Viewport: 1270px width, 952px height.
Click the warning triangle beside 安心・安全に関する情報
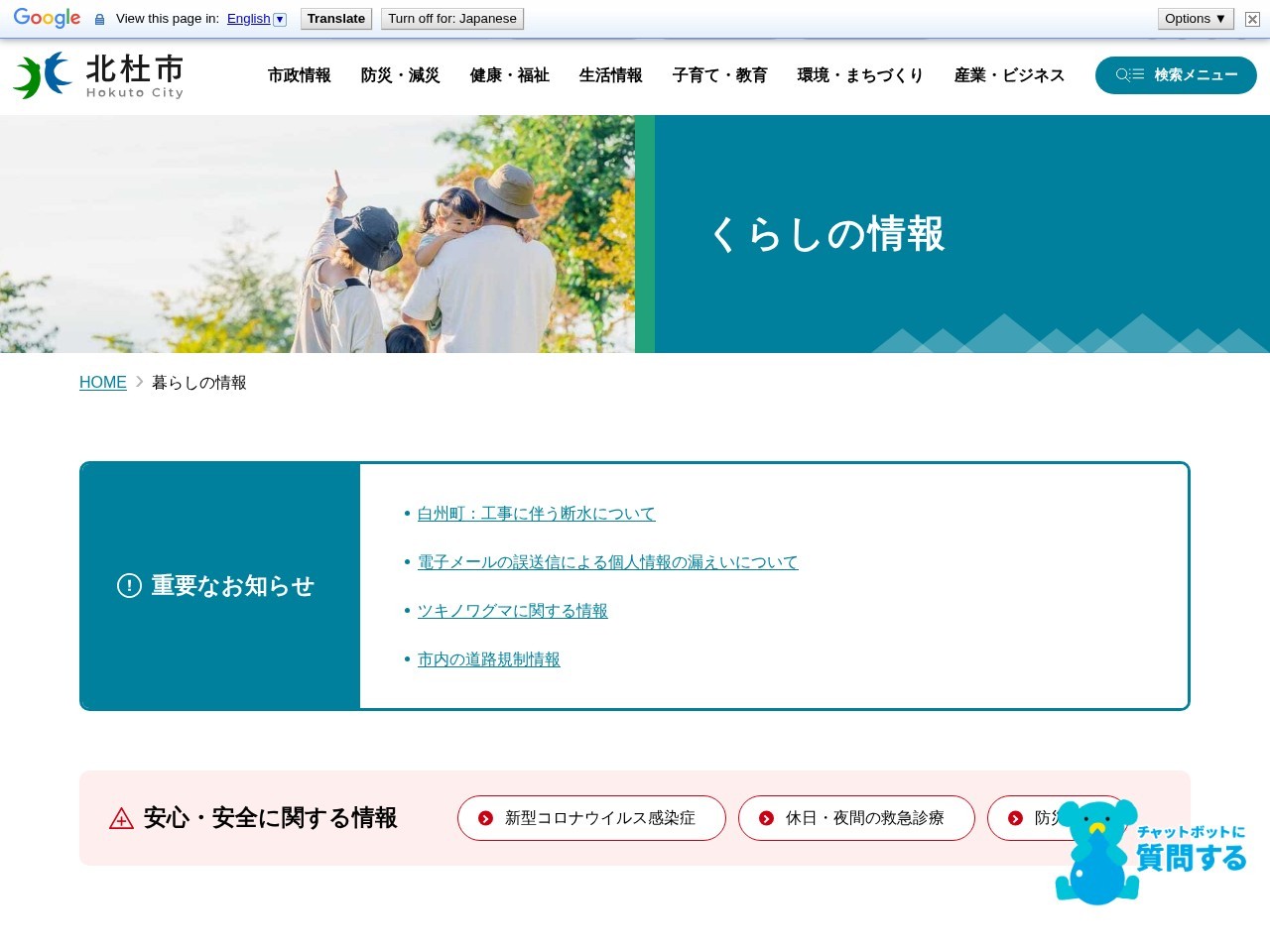pyautogui.click(x=121, y=819)
